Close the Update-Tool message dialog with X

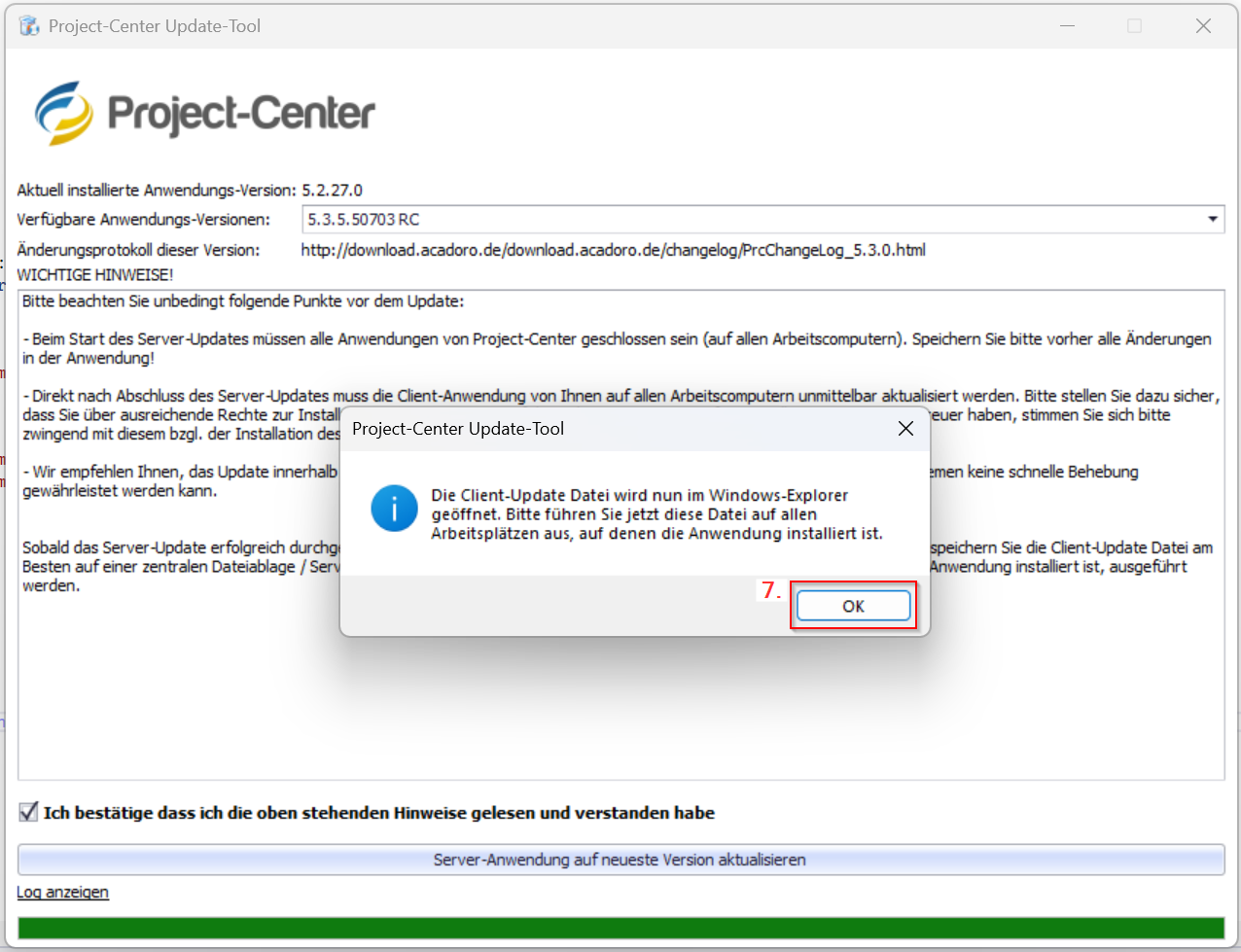point(905,429)
